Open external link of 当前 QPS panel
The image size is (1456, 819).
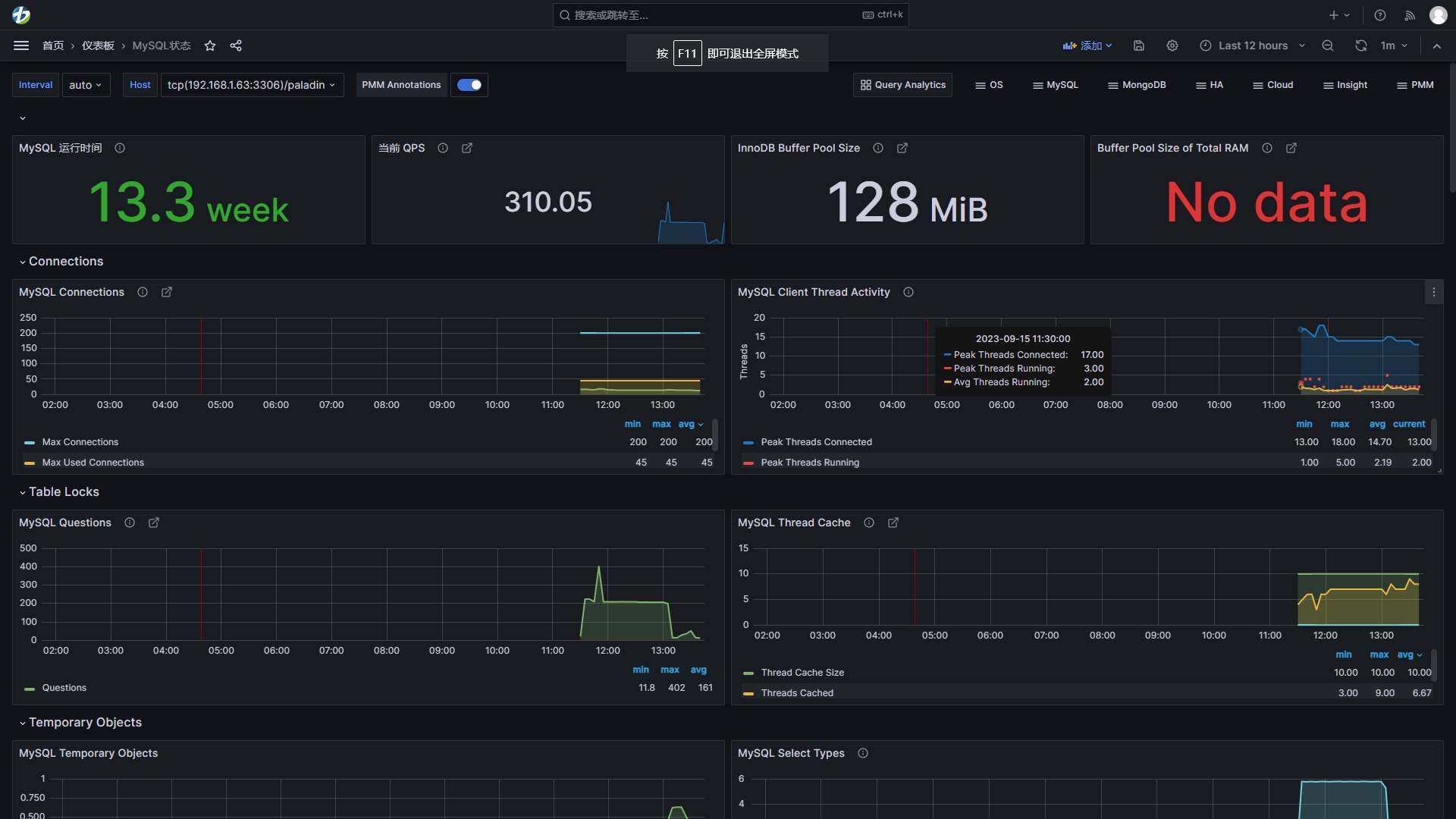(x=467, y=148)
